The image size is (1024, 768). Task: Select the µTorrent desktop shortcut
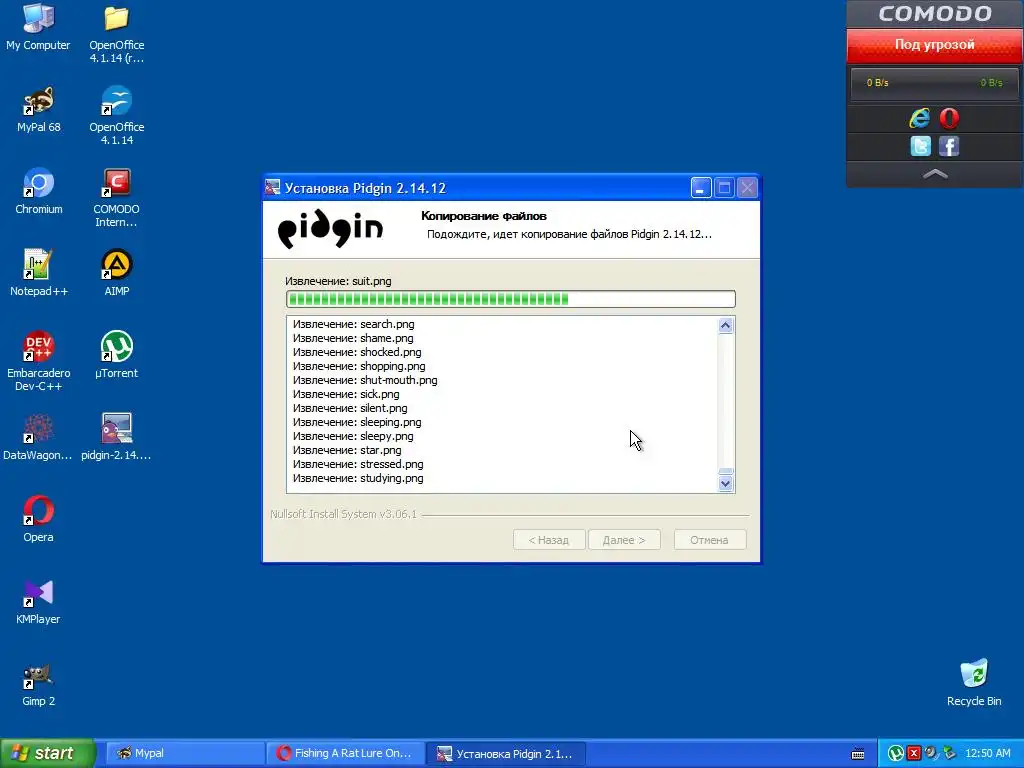[x=116, y=356]
